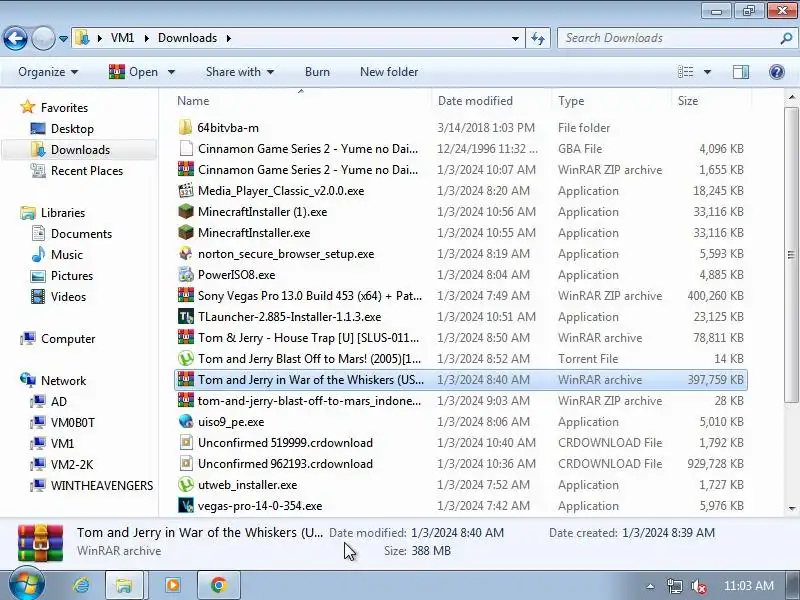Open the Videos library
The image size is (800, 600).
click(x=68, y=296)
